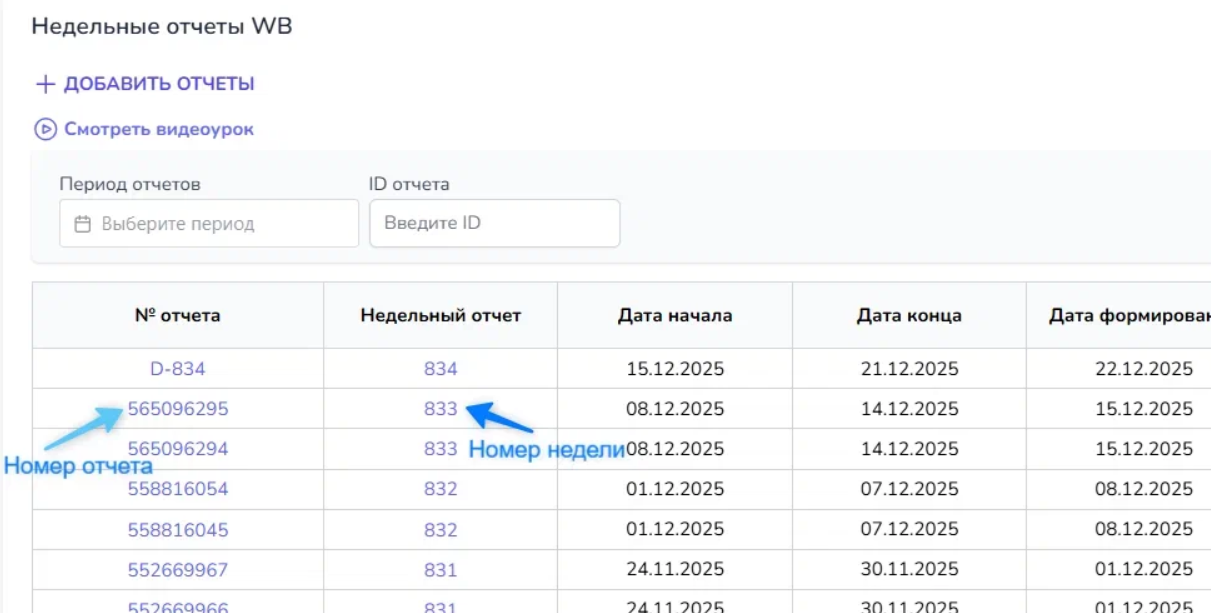Click the calendar icon in the period field
The image size is (1211, 613).
tap(83, 224)
